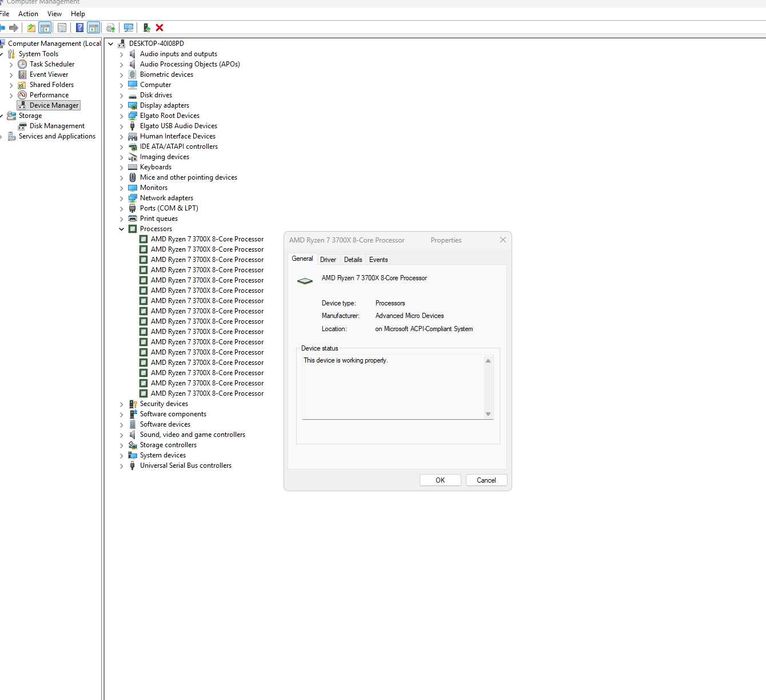Click the Storage icon in the tree
Screen dimensions: 766x700
pos(11,116)
